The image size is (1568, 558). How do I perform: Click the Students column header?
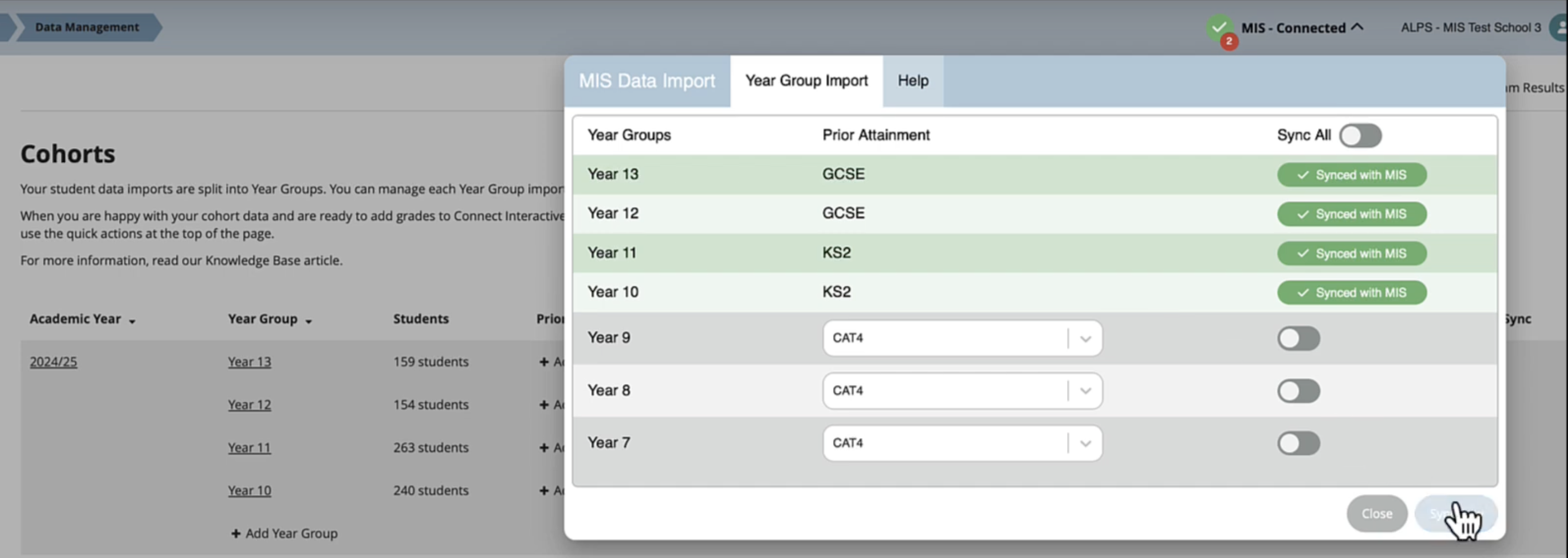click(x=421, y=319)
